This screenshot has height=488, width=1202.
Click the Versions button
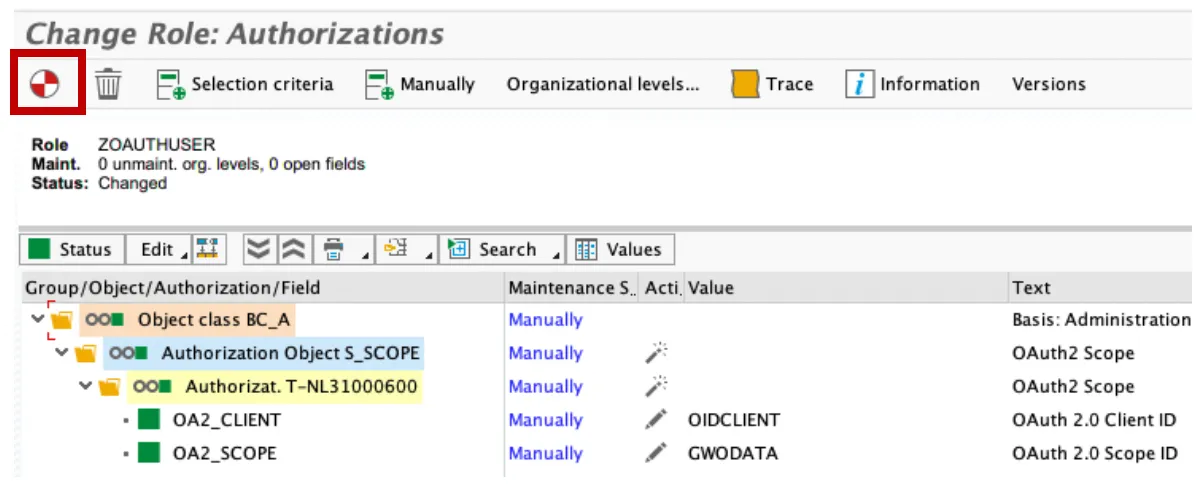pos(1048,85)
